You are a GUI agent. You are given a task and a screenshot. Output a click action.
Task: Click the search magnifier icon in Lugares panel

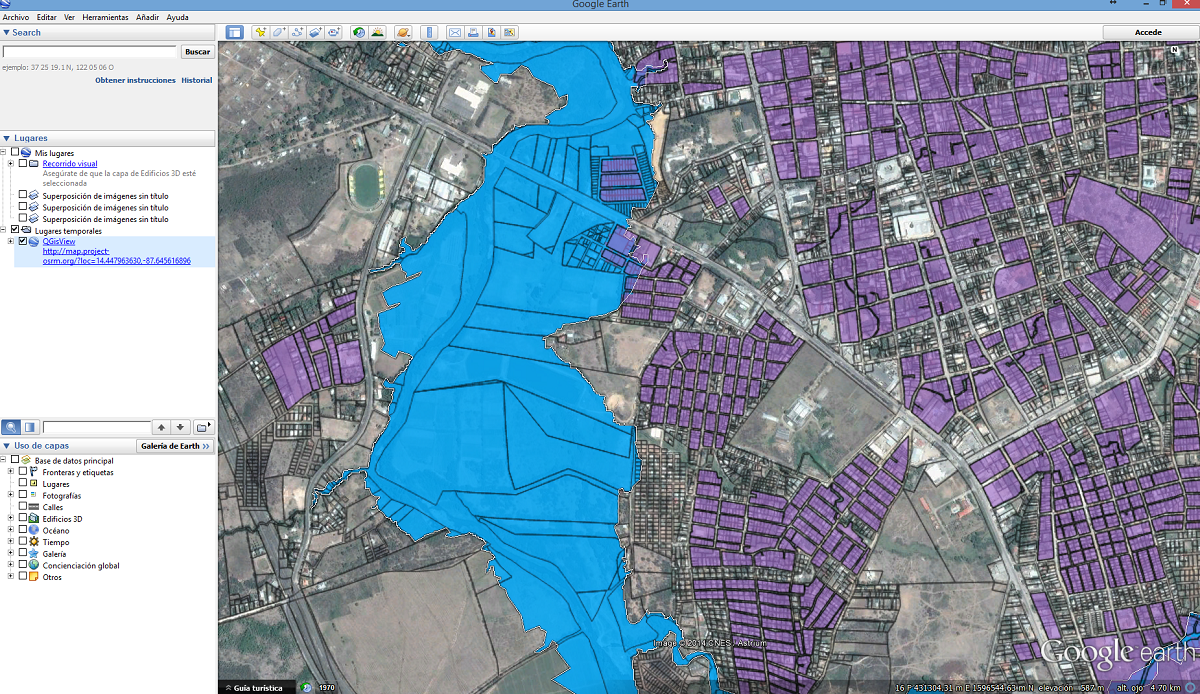pyautogui.click(x=11, y=427)
